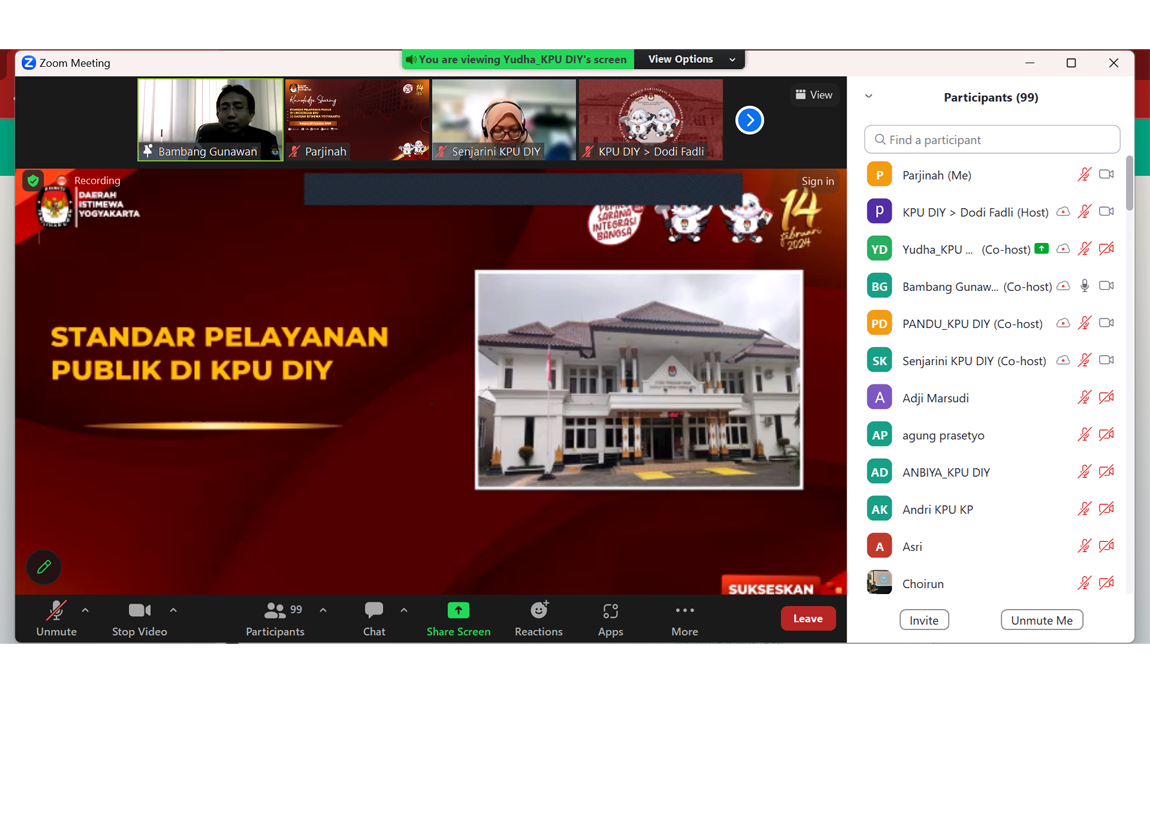Toggle the Participants panel button
The image size is (1150, 817).
coord(275,611)
